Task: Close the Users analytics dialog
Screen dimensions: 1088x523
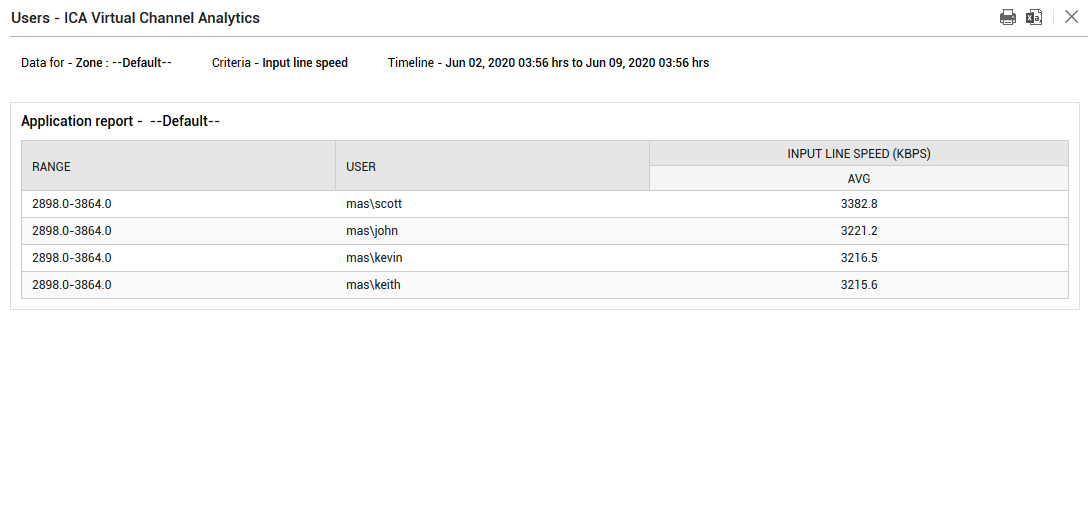Action: (1071, 17)
